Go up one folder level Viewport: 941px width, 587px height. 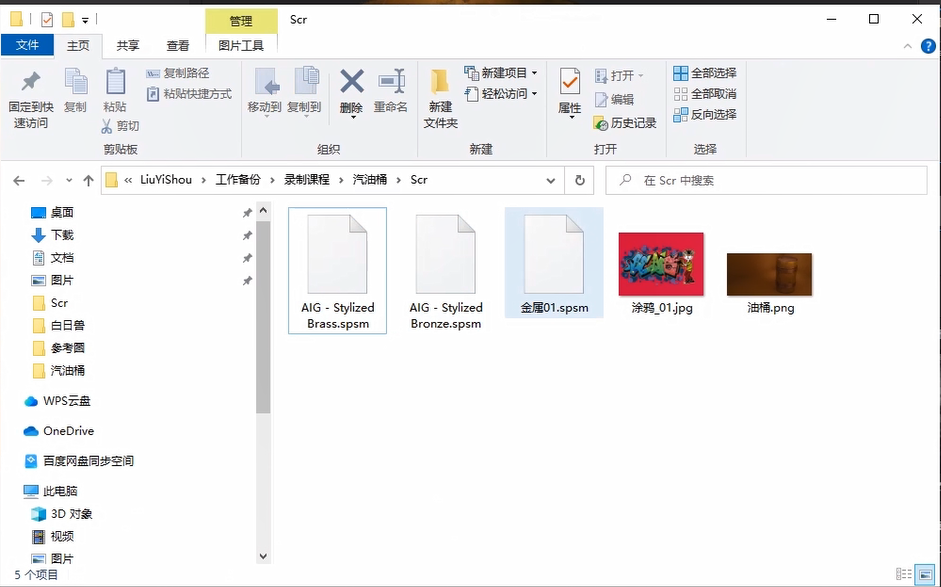click(x=88, y=180)
